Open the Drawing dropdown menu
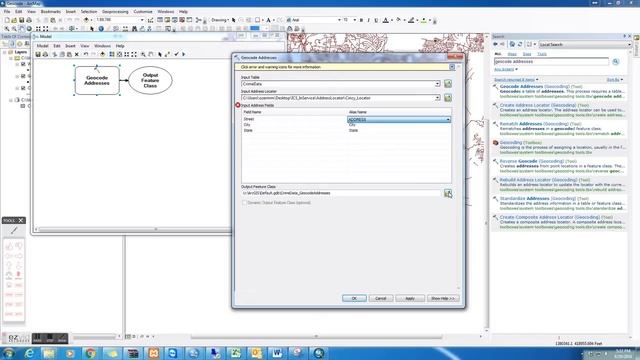Viewport: 640px width, 360px height. (220, 20)
